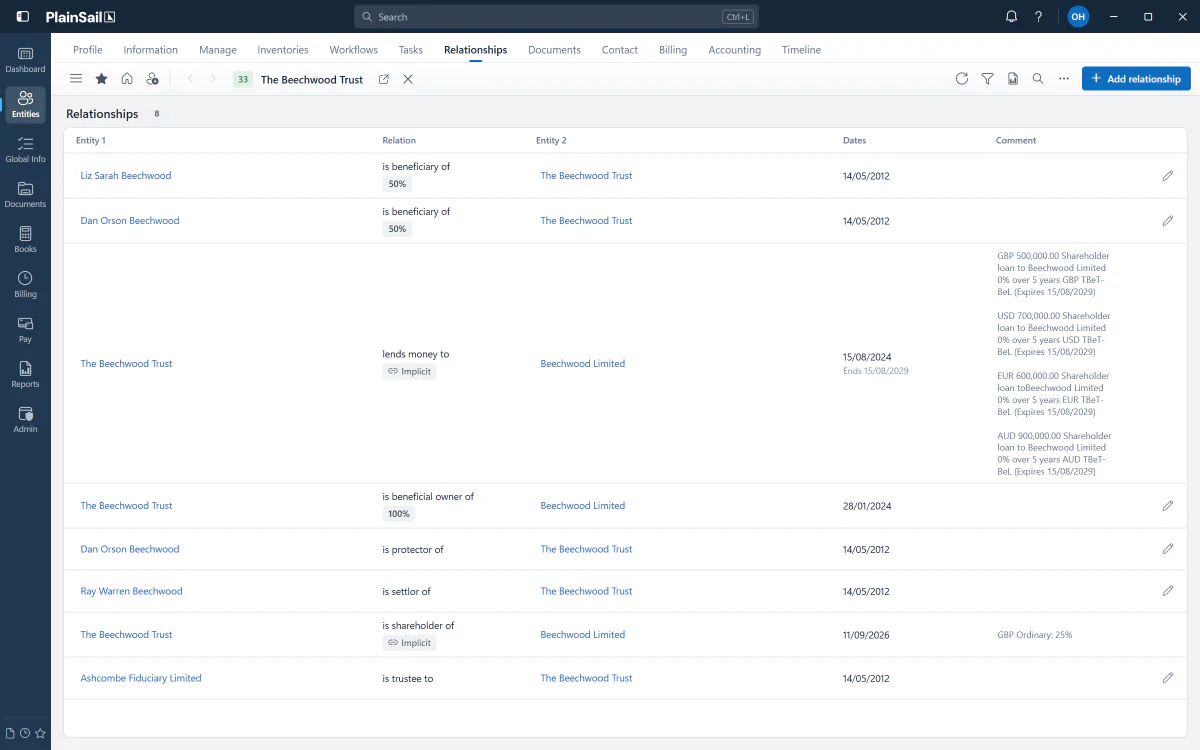1200x750 pixels.
Task: Edit the settlor relationship row
Action: point(1167,591)
